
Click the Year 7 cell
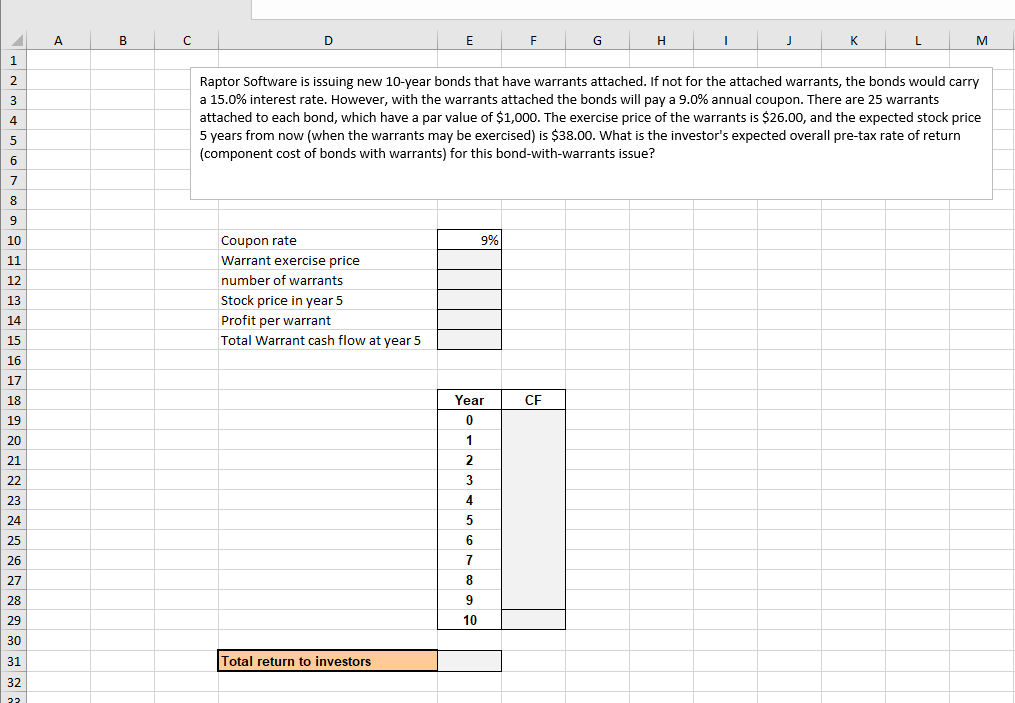click(x=469, y=561)
